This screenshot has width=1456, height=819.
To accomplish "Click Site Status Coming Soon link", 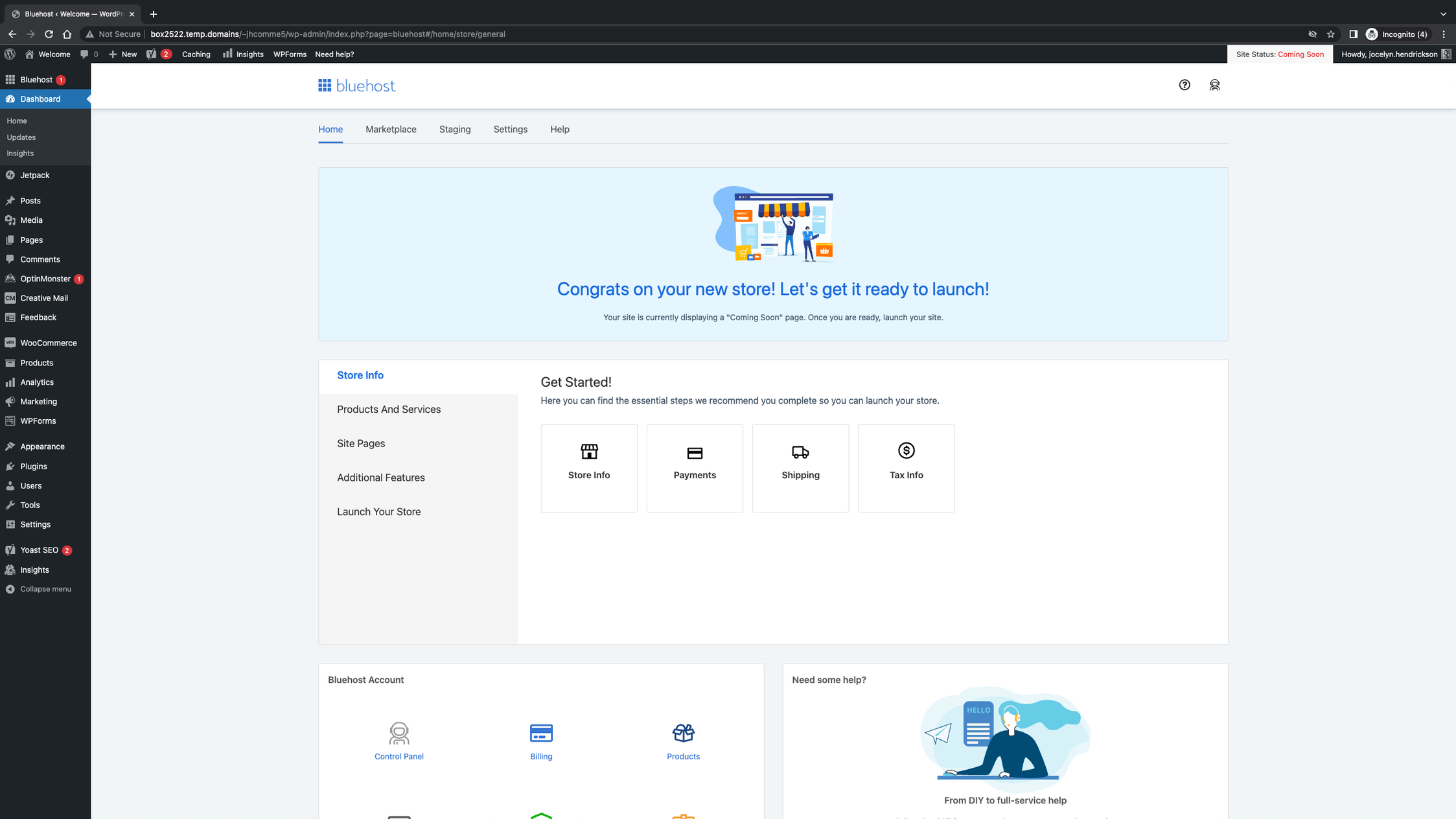I will point(1280,54).
